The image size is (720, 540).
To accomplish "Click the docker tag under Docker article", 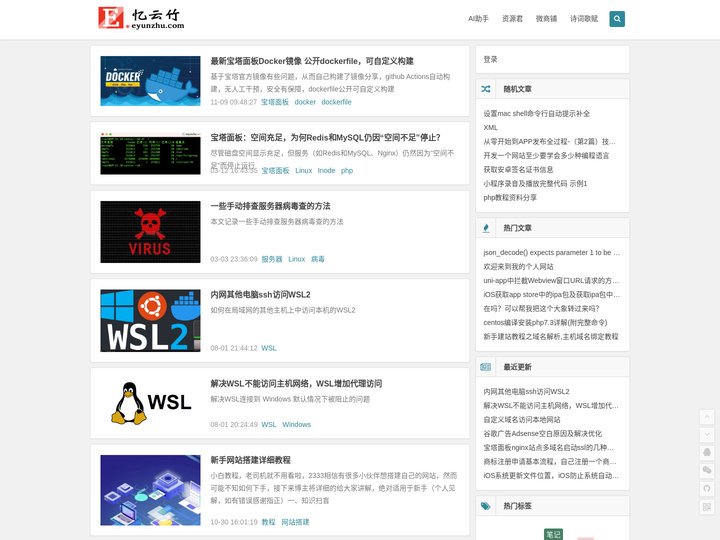I will coord(305,102).
